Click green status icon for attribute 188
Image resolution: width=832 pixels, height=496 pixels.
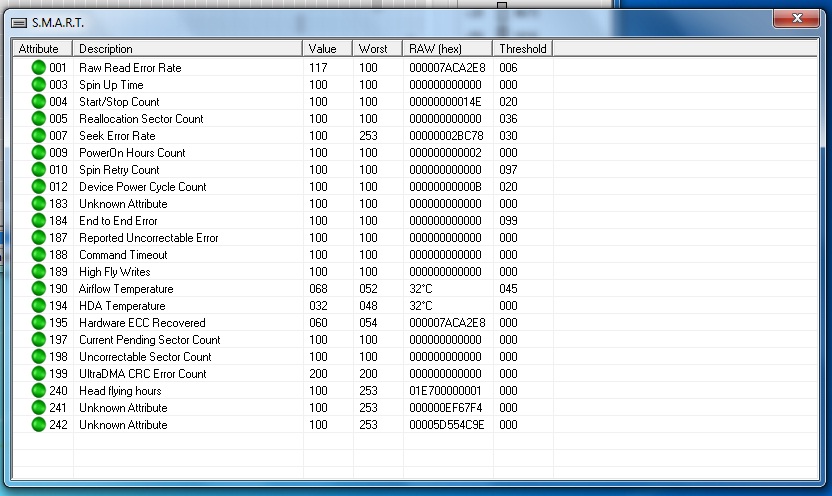[x=39, y=254]
